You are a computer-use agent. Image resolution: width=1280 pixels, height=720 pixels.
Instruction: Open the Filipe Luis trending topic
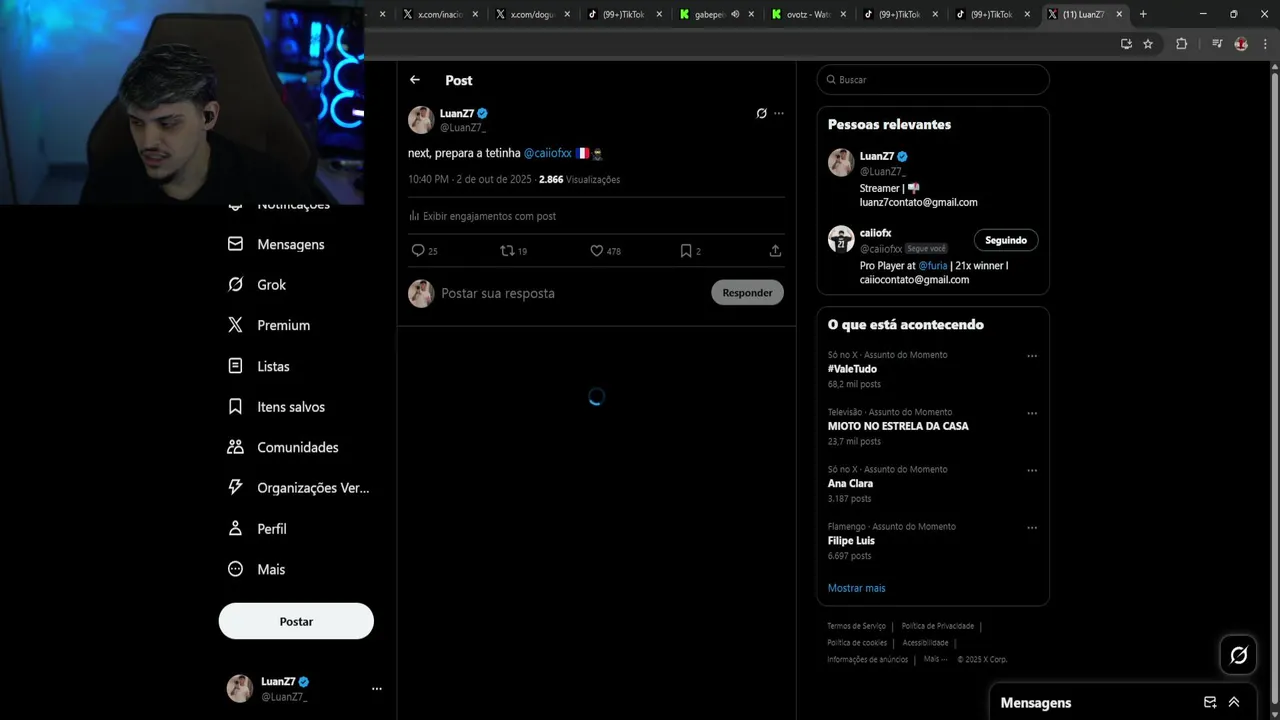[x=851, y=541]
